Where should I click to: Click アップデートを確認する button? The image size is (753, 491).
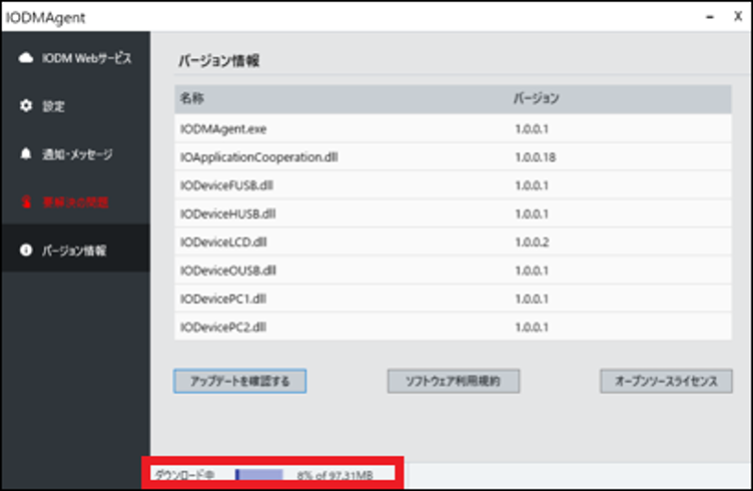pos(240,381)
